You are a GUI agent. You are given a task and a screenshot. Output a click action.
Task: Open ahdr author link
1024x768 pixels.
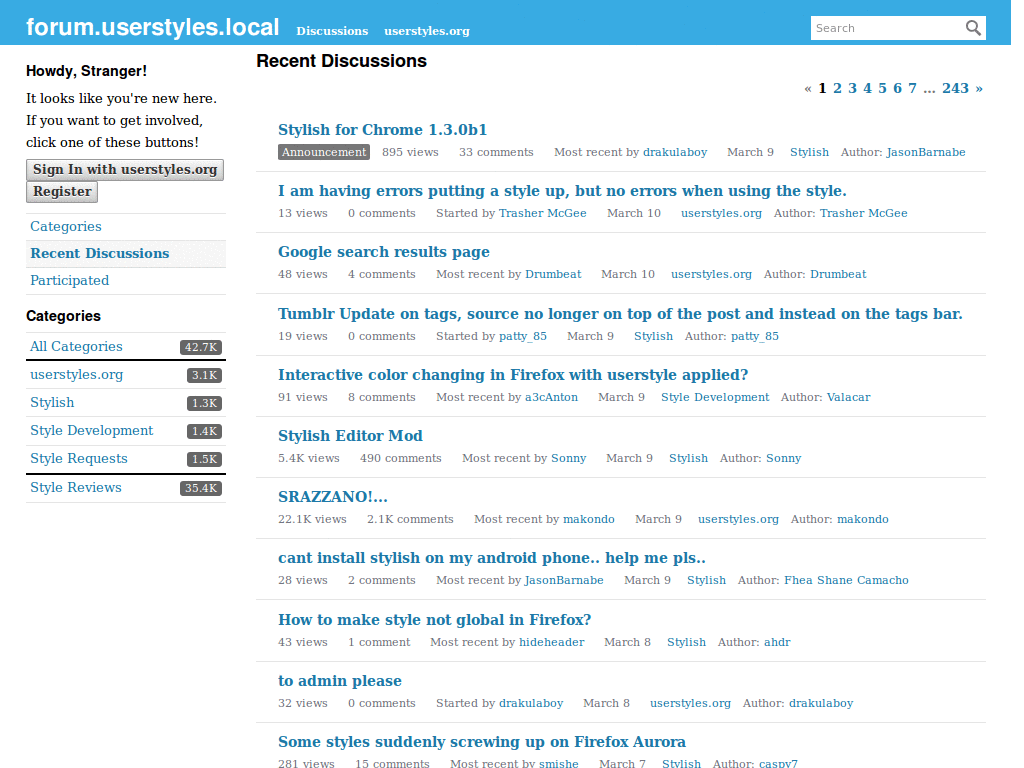pyautogui.click(x=777, y=643)
